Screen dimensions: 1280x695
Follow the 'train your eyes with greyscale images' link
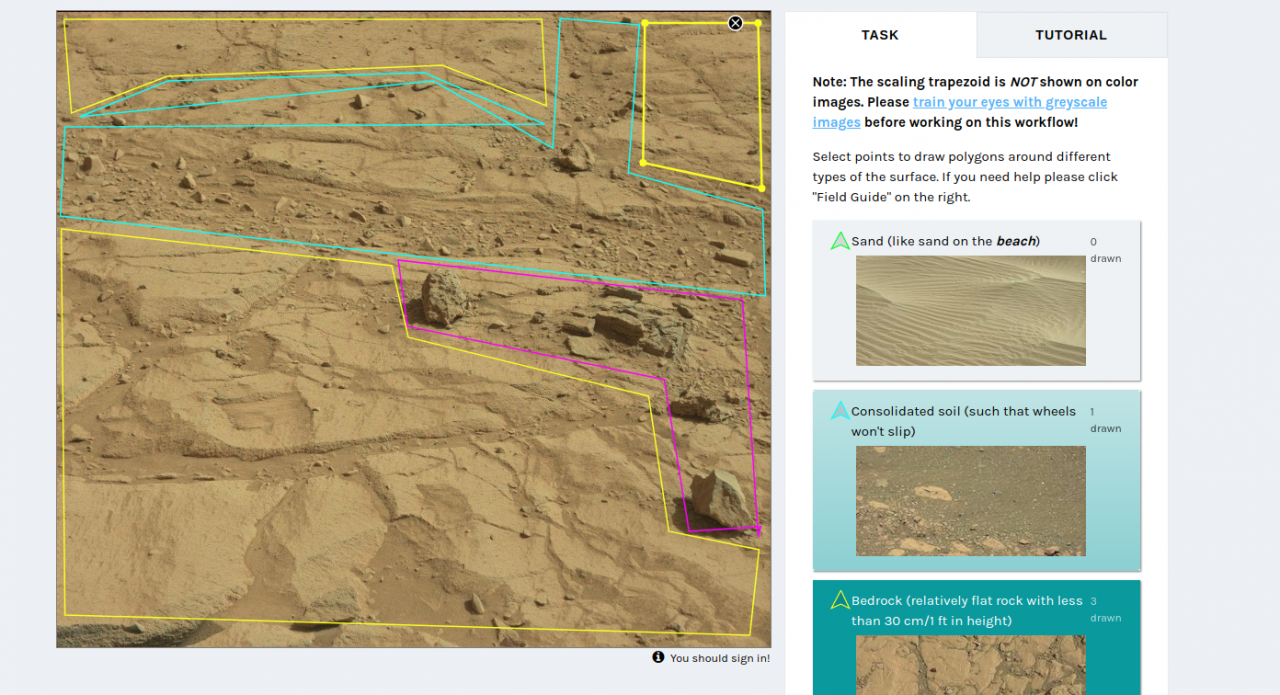coord(960,112)
